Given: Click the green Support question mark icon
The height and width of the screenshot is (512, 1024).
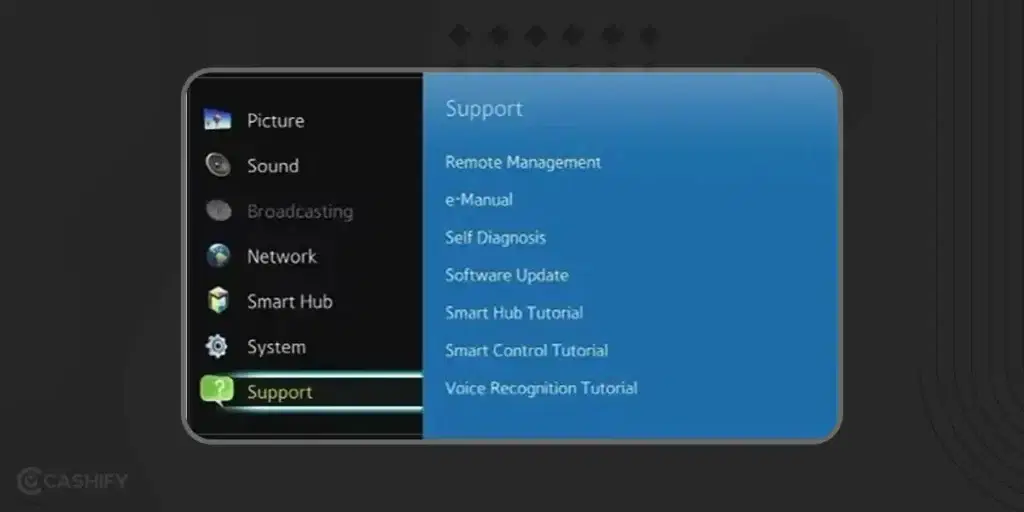Looking at the screenshot, I should (217, 391).
